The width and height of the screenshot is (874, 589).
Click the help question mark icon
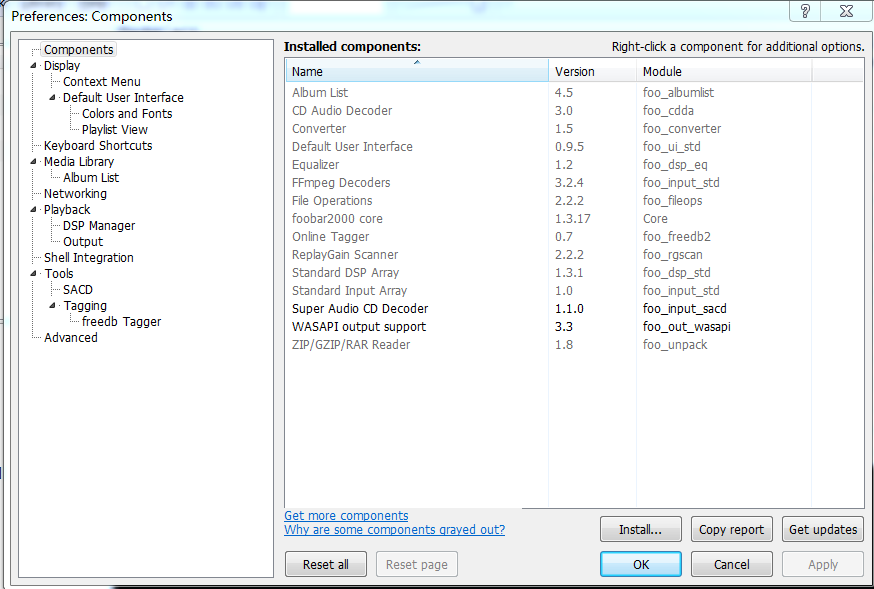click(805, 11)
